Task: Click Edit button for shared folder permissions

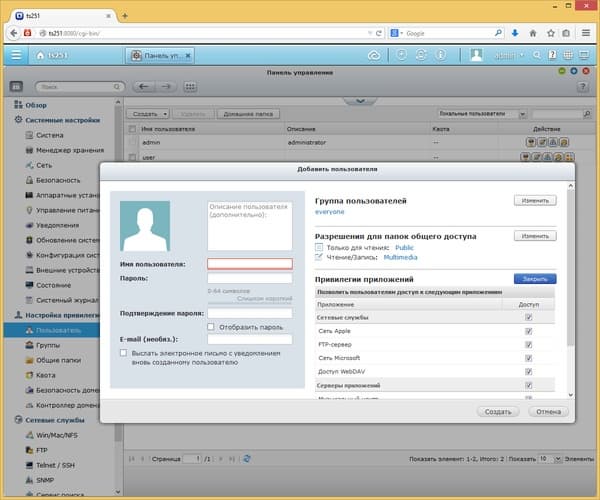Action: [x=535, y=236]
